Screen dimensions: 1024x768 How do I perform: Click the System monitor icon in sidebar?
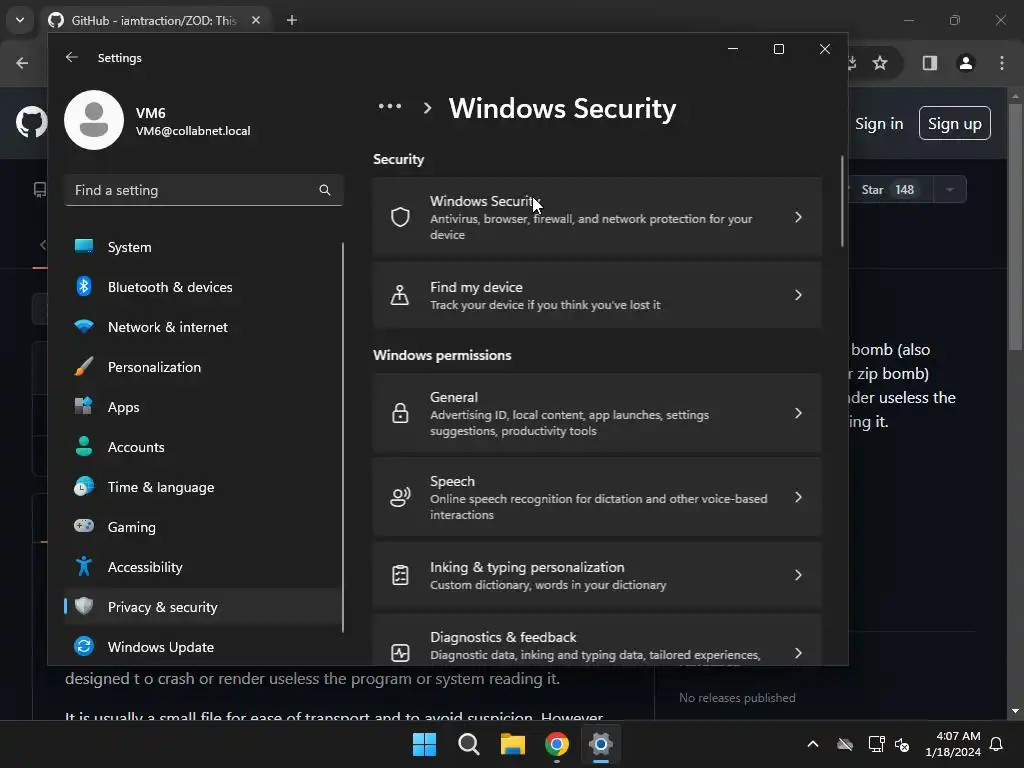point(84,246)
